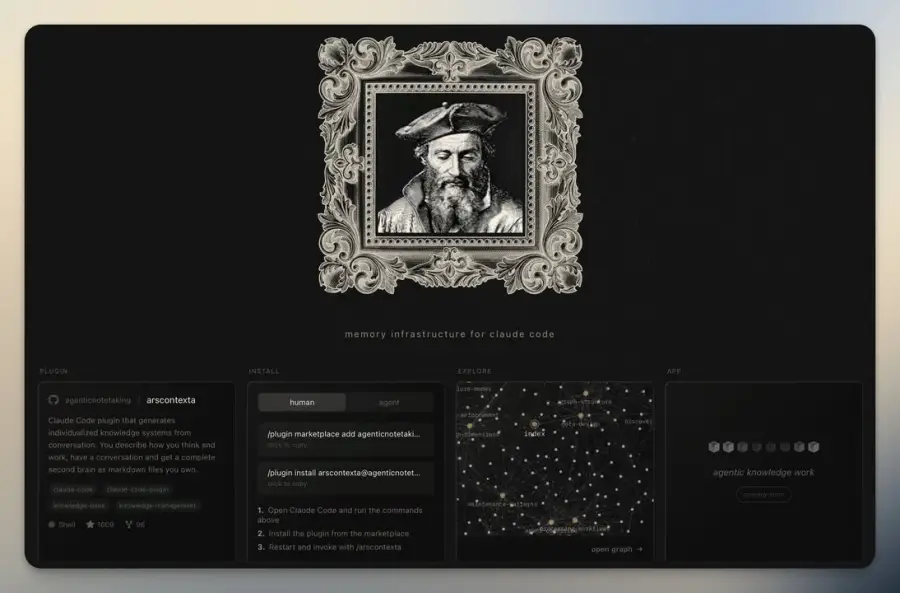Viewport: 900px width, 593px height.
Task: Click the knowledge-management topic tag
Action: [157, 506]
